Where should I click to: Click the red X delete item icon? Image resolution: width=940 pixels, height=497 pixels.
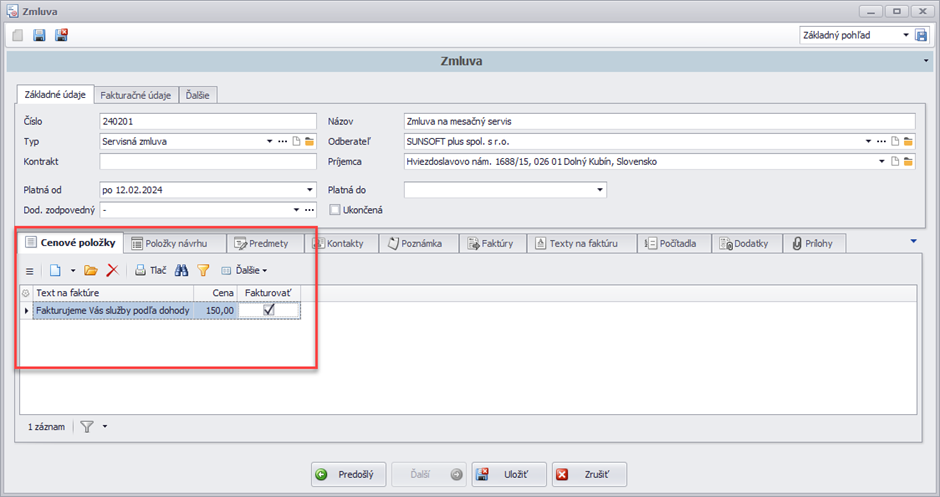pos(113,270)
